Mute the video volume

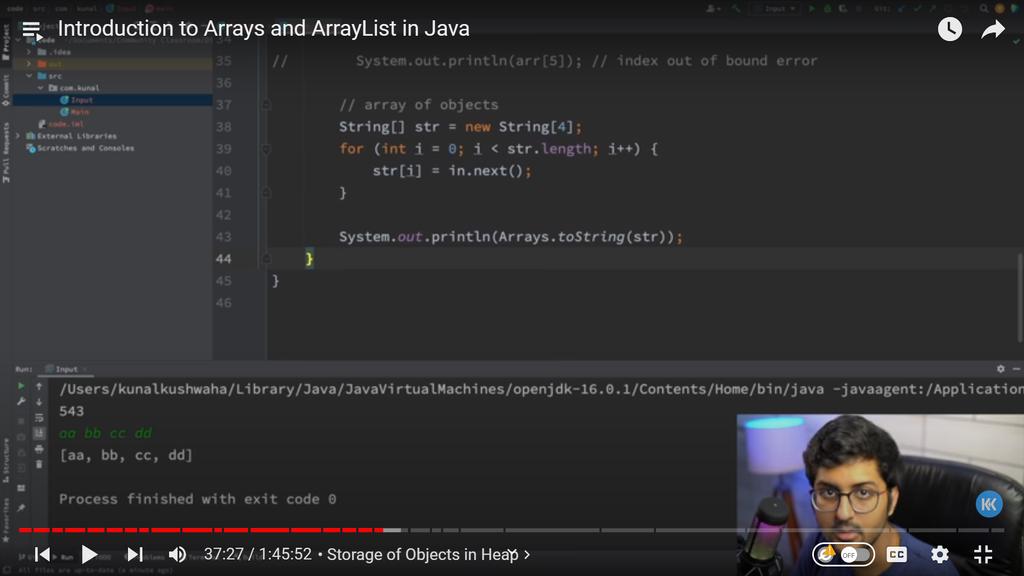(x=177, y=554)
